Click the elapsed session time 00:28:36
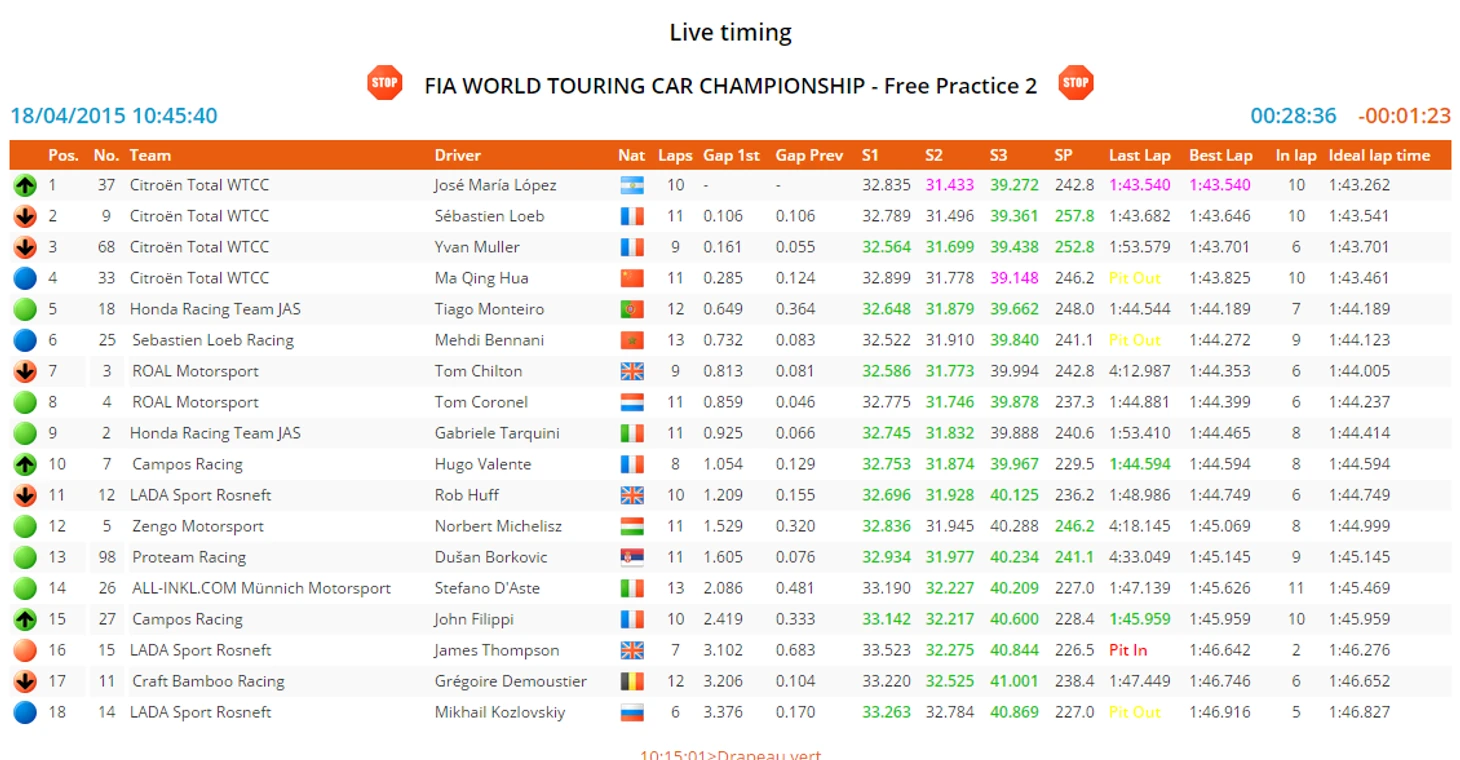1460x760 pixels. (1293, 116)
